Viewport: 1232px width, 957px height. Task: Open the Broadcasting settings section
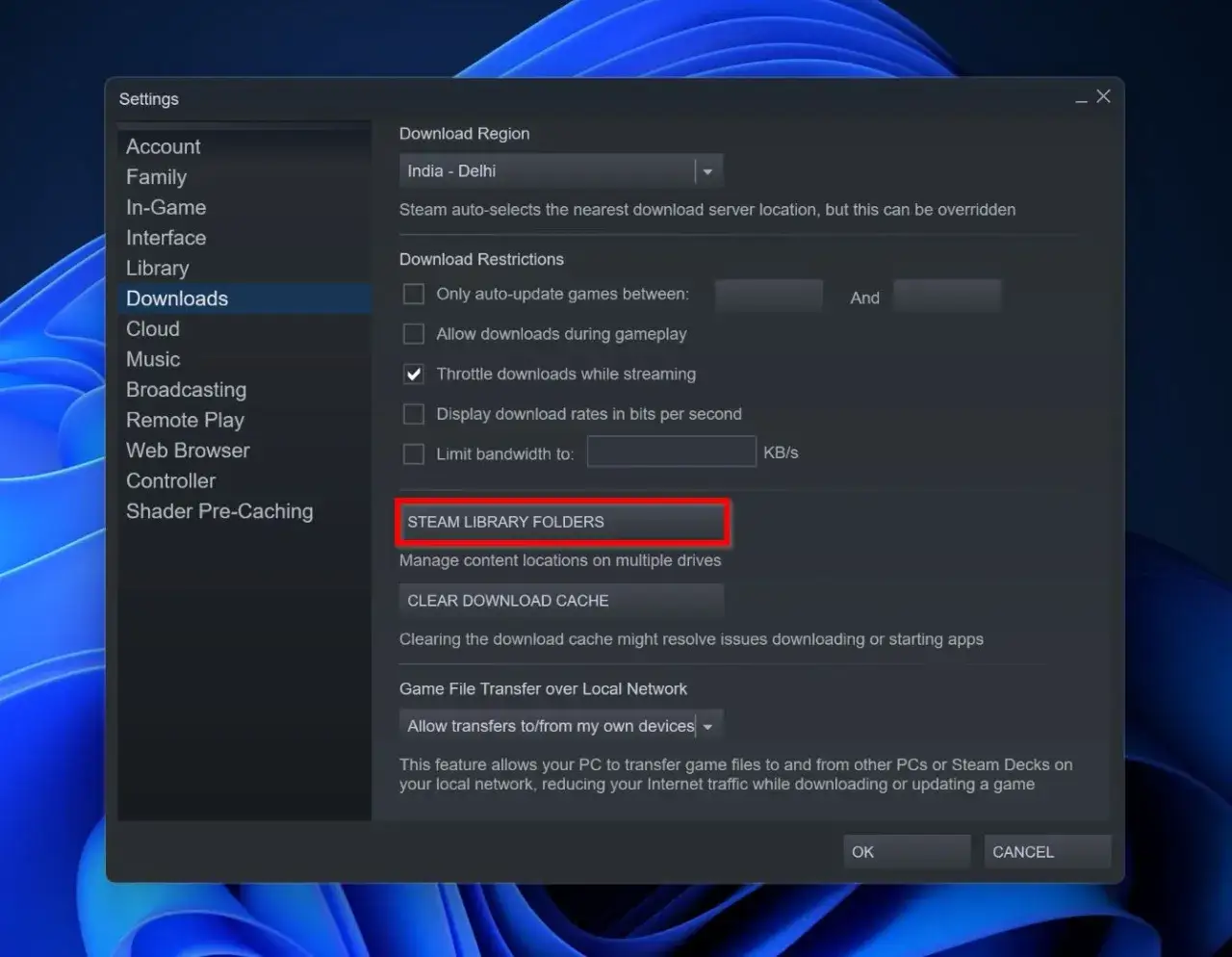pyautogui.click(x=186, y=389)
